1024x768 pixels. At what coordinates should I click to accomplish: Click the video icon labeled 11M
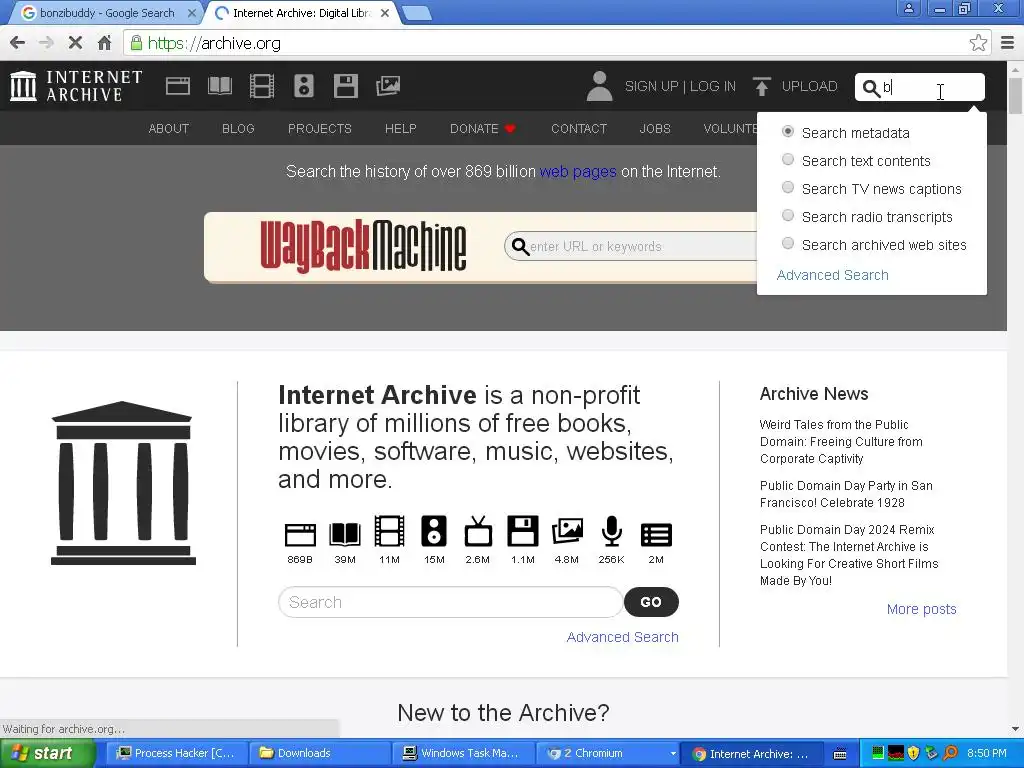click(x=389, y=531)
